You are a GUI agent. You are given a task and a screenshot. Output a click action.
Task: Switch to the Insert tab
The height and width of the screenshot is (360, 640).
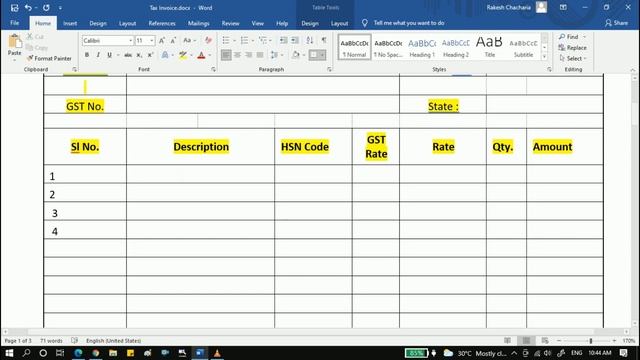70,23
